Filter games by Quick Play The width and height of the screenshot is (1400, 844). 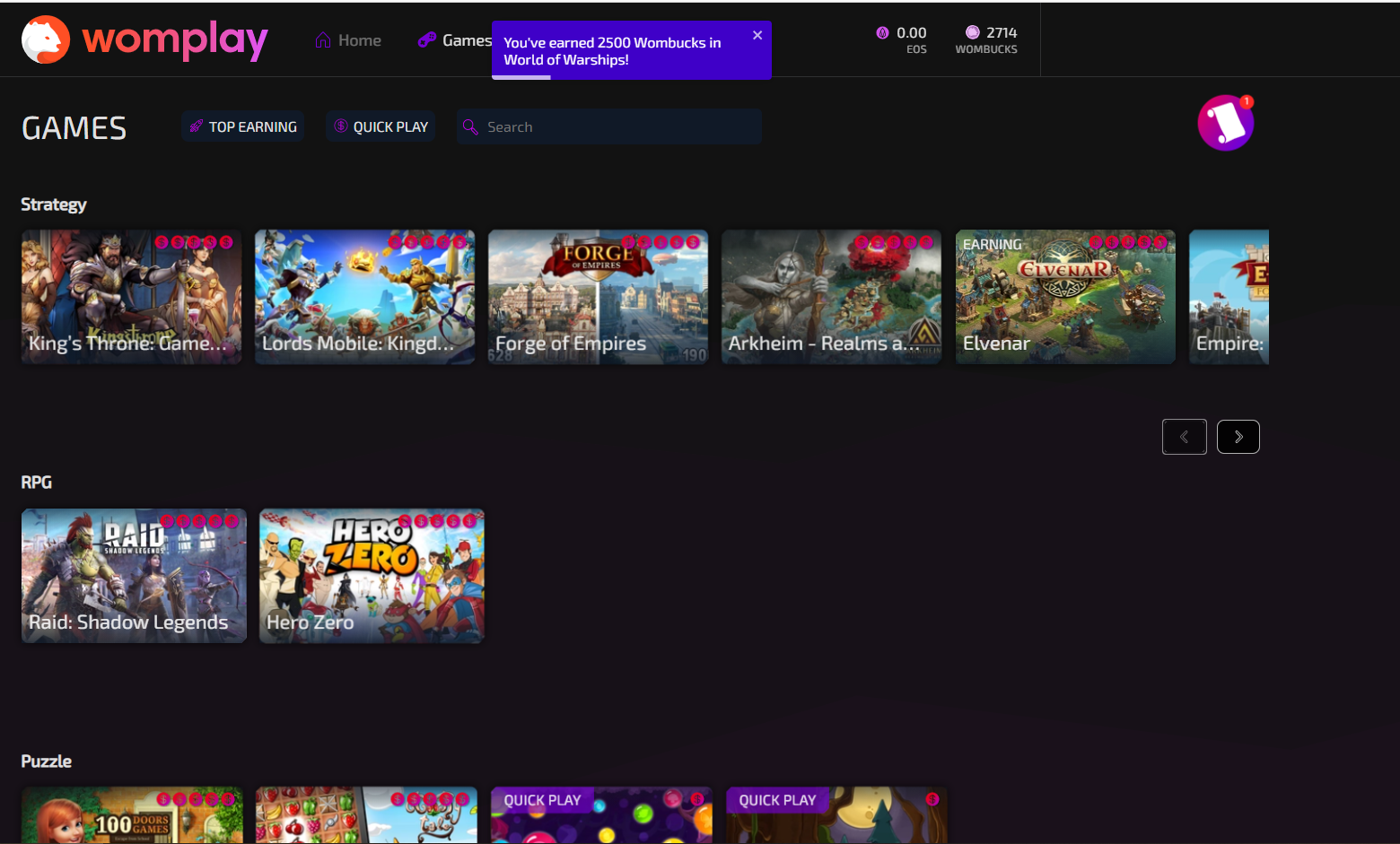click(x=381, y=126)
